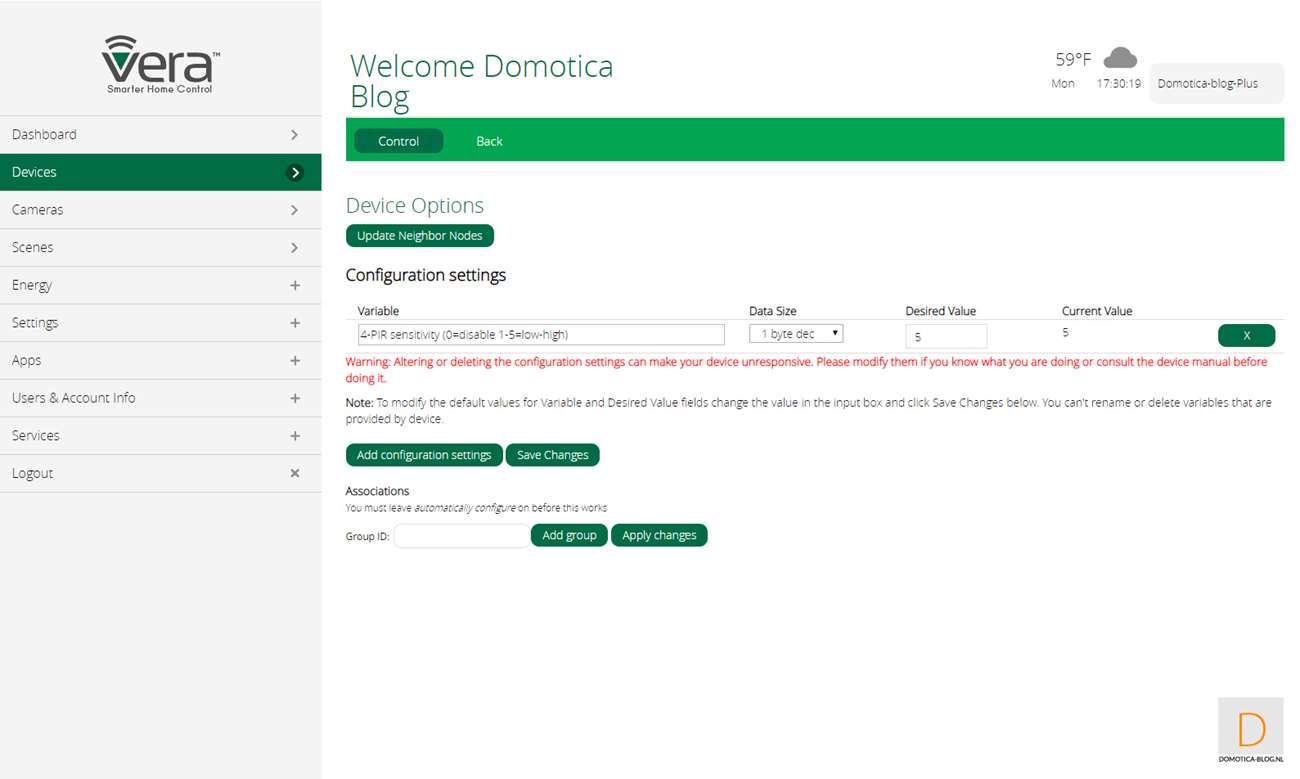This screenshot has height=779, width=1300.
Task: Delete the PIR sensitivity variable with X
Action: (1246, 335)
